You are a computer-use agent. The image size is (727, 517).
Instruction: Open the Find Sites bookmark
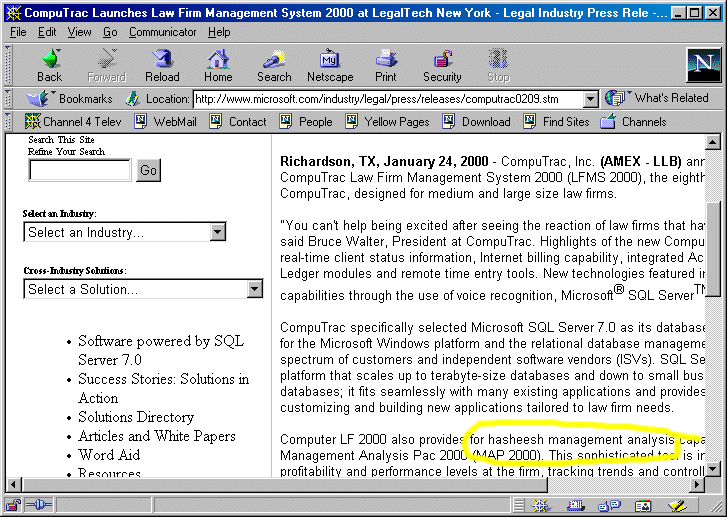(x=556, y=122)
